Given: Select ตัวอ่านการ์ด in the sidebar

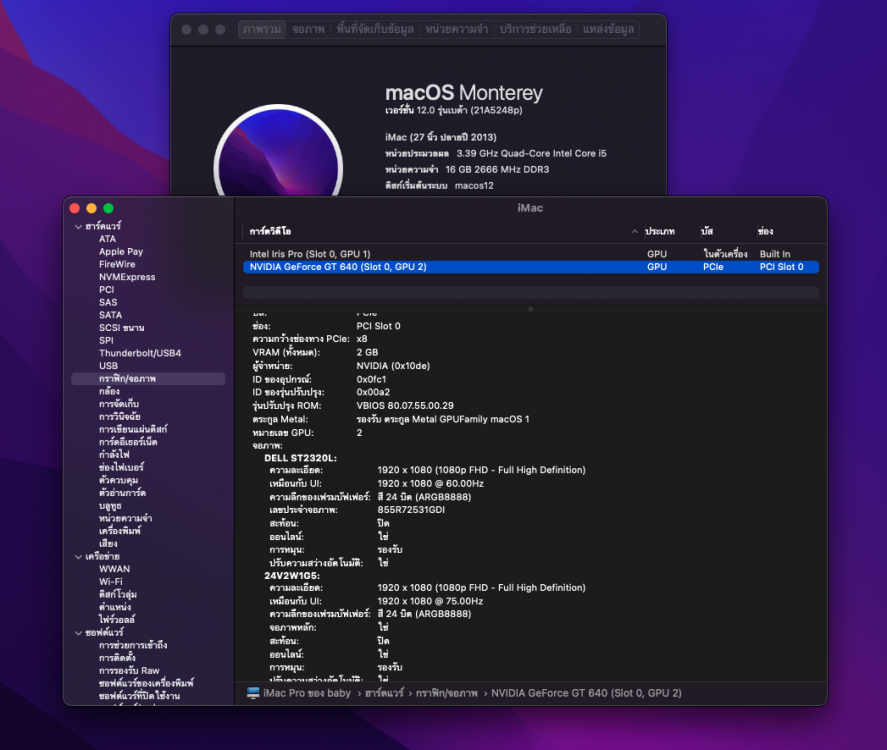Looking at the screenshot, I should [122, 493].
